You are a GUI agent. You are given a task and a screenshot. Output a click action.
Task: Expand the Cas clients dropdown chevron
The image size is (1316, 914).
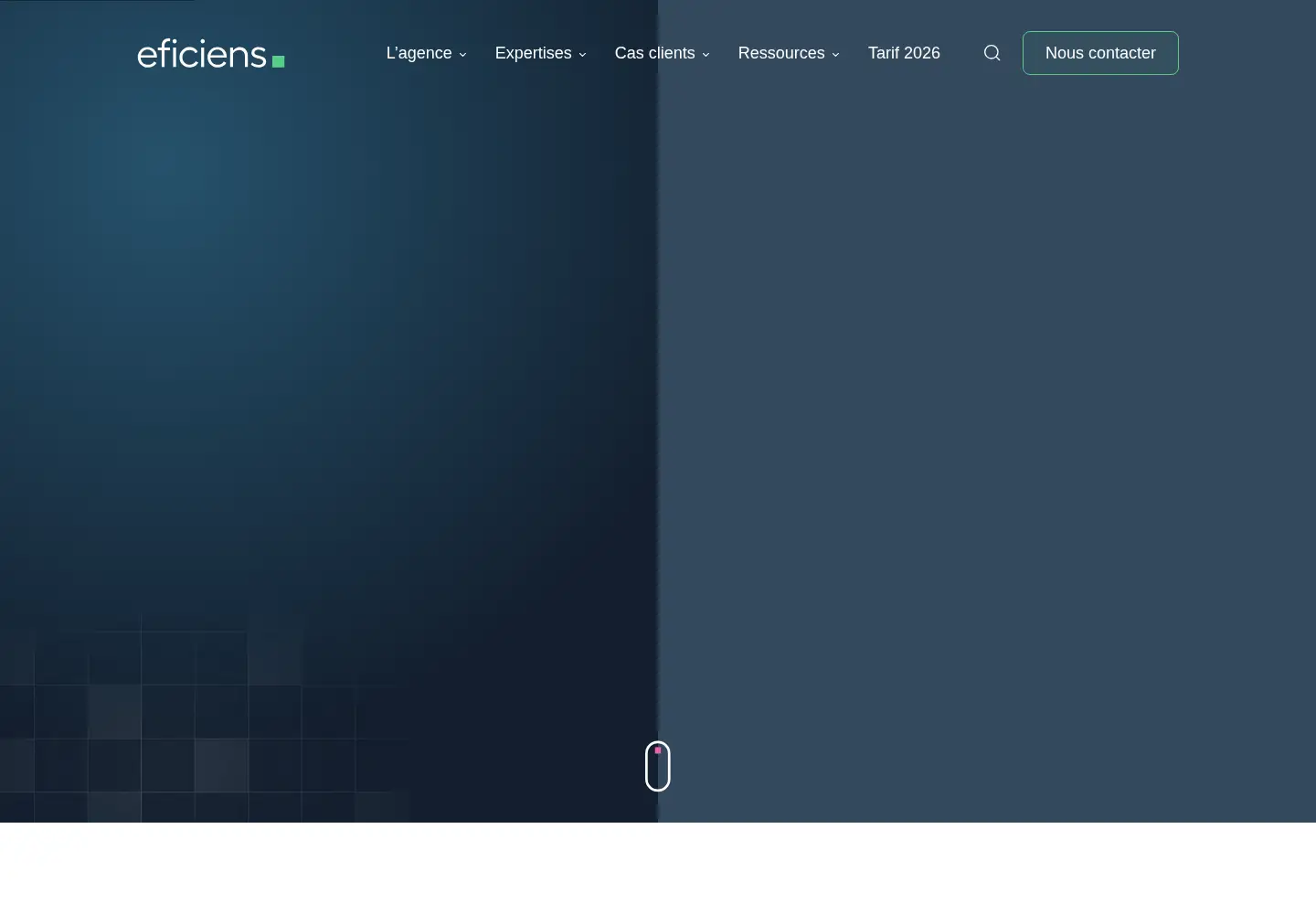tap(706, 54)
